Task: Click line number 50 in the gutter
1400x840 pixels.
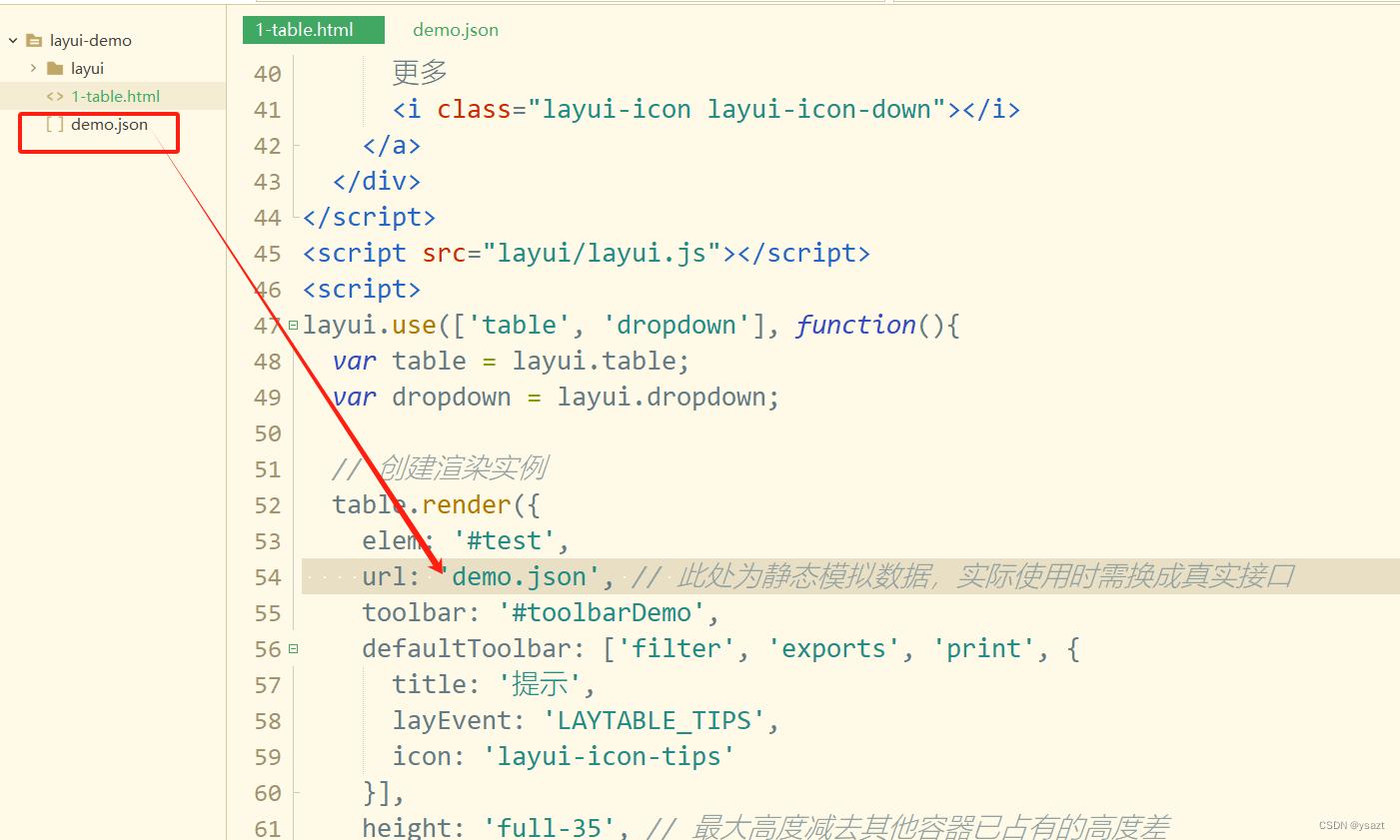Action: click(x=268, y=433)
